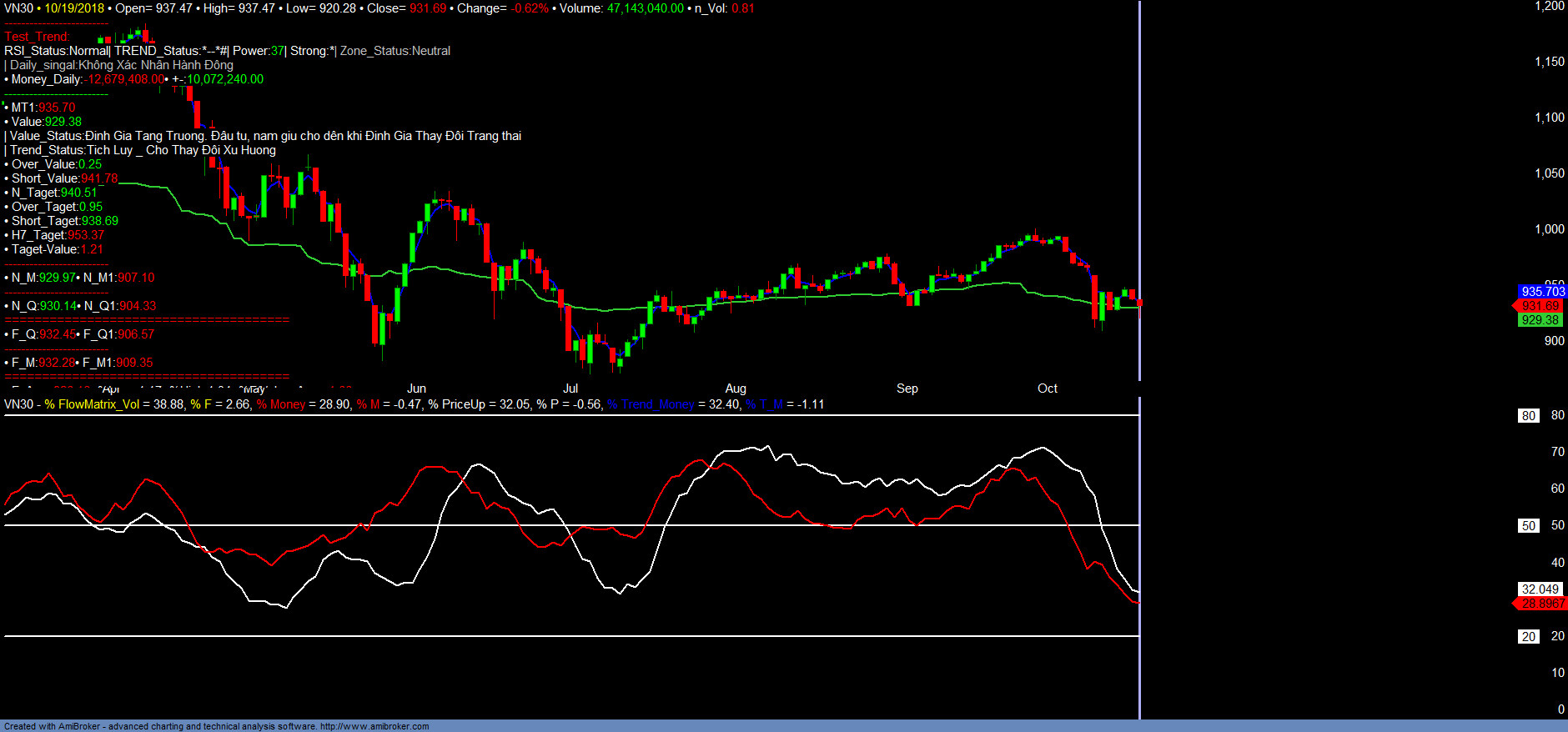This screenshot has height=732, width=1568.
Task: Jump to the Jun label on time axis
Action: [416, 389]
